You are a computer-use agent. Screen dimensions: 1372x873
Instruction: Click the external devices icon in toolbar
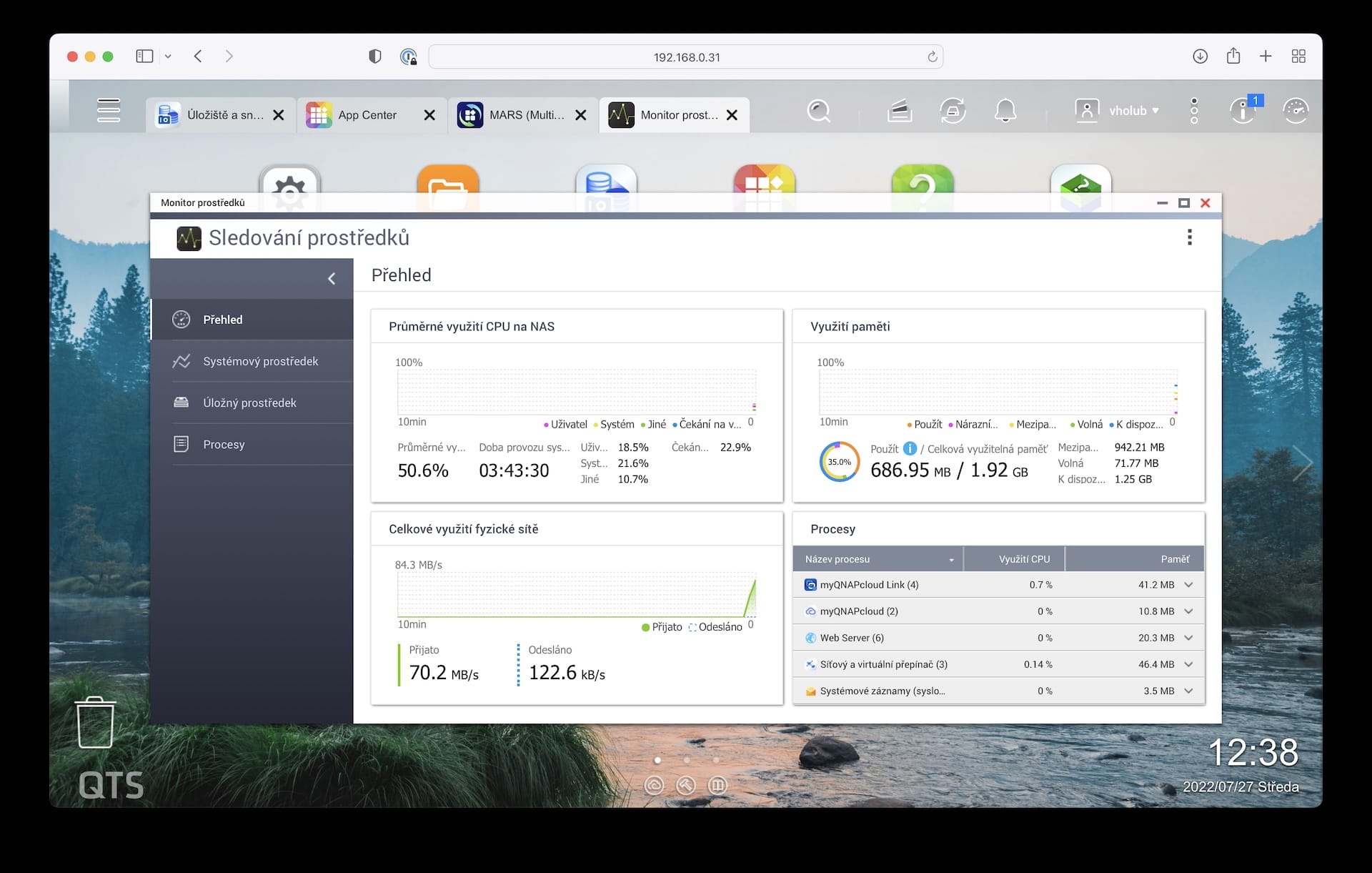click(900, 111)
